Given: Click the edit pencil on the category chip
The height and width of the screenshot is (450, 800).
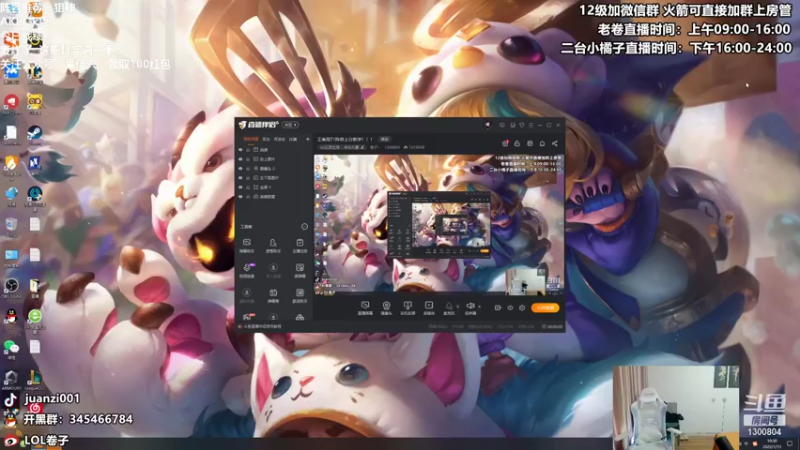Looking at the screenshot, I should 362,147.
